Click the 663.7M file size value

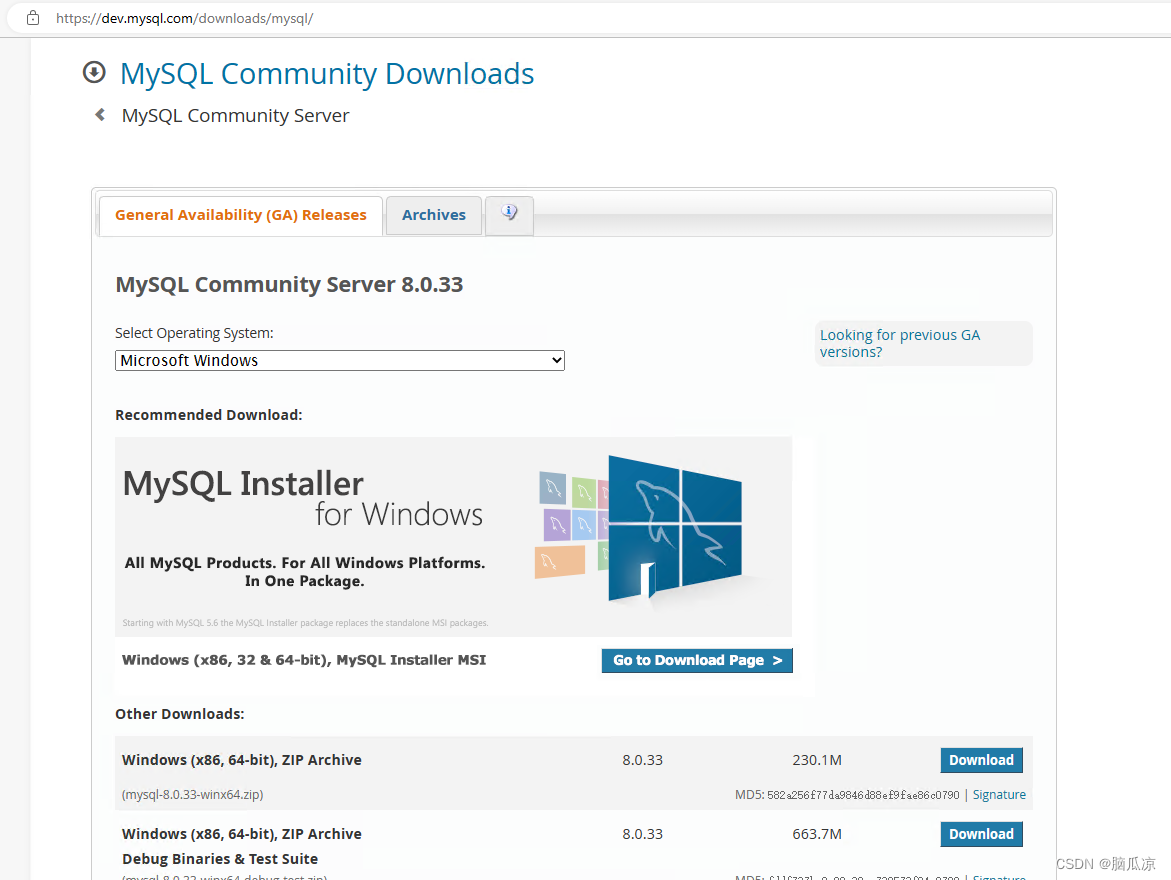(817, 834)
